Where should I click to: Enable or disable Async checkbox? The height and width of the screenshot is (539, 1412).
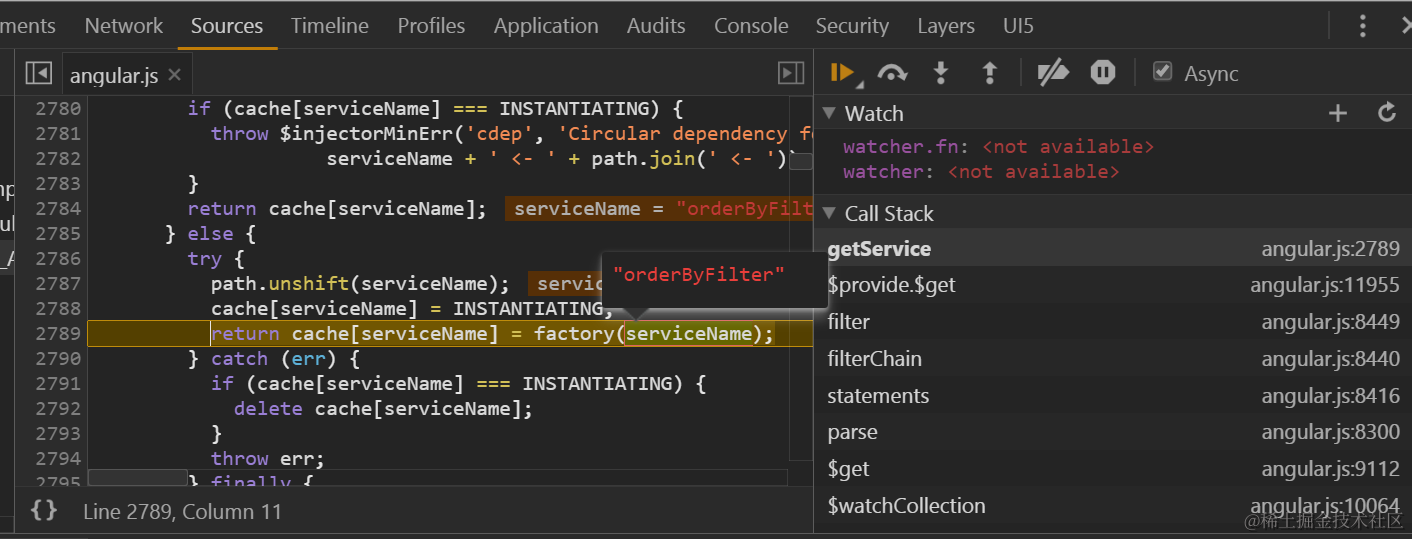pos(1162,71)
